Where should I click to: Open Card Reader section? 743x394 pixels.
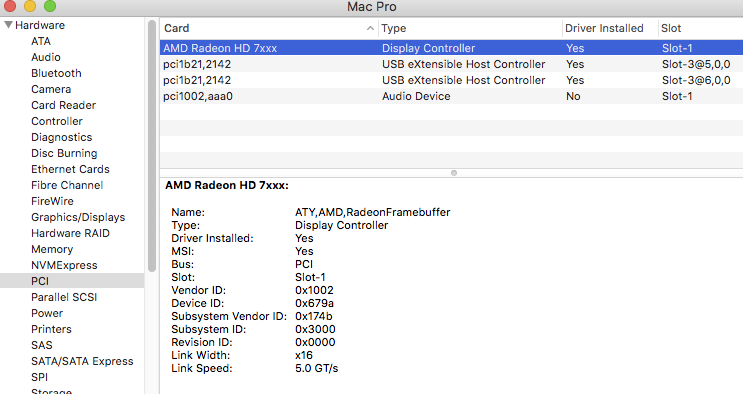point(63,105)
